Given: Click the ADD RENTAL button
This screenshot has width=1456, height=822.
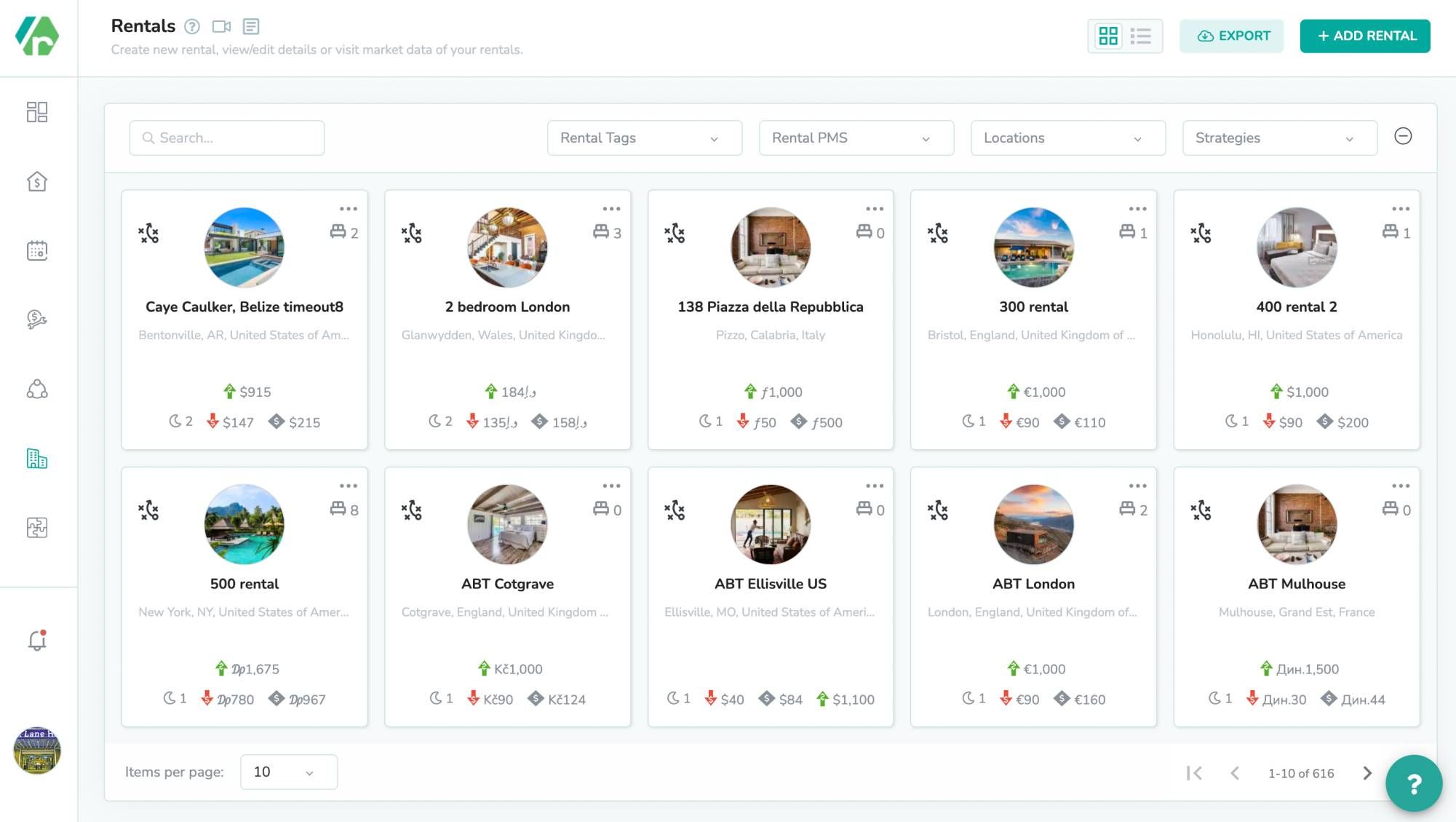Looking at the screenshot, I should click(x=1364, y=36).
